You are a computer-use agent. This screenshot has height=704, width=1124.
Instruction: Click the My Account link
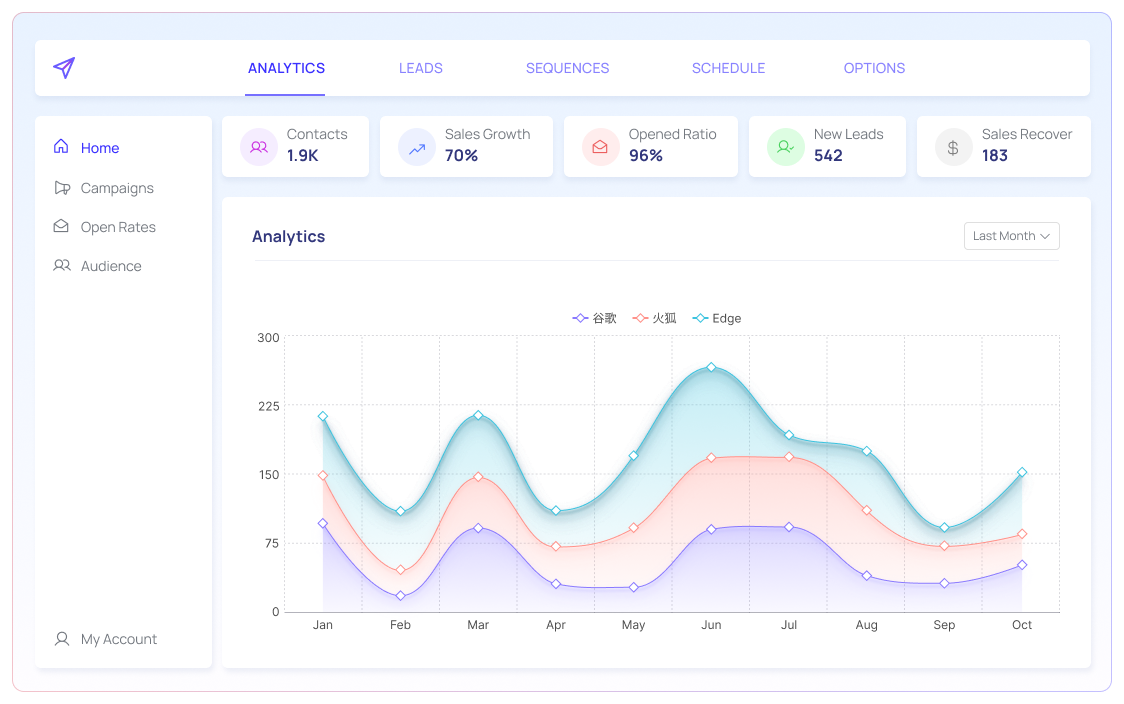[117, 639]
